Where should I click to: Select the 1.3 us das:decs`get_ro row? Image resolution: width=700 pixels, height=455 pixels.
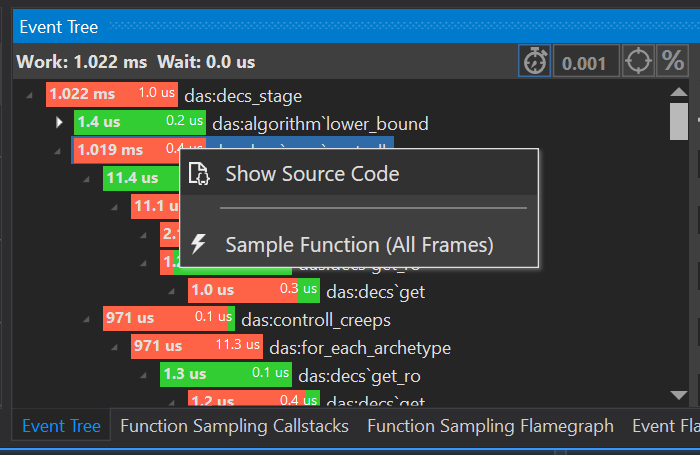tap(290, 375)
